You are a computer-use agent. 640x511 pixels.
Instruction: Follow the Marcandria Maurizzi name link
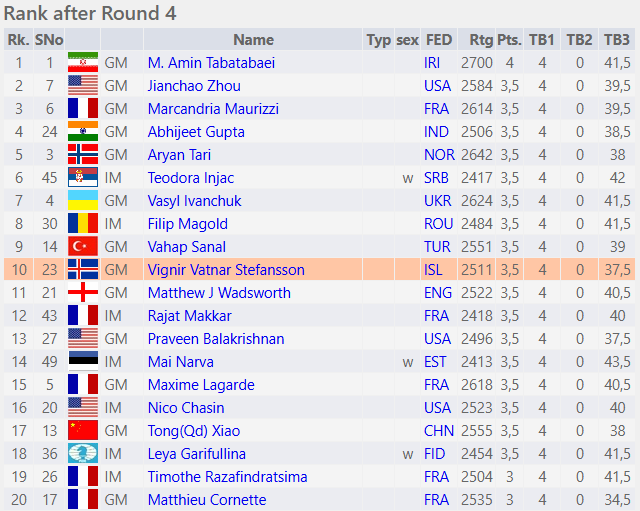213,108
